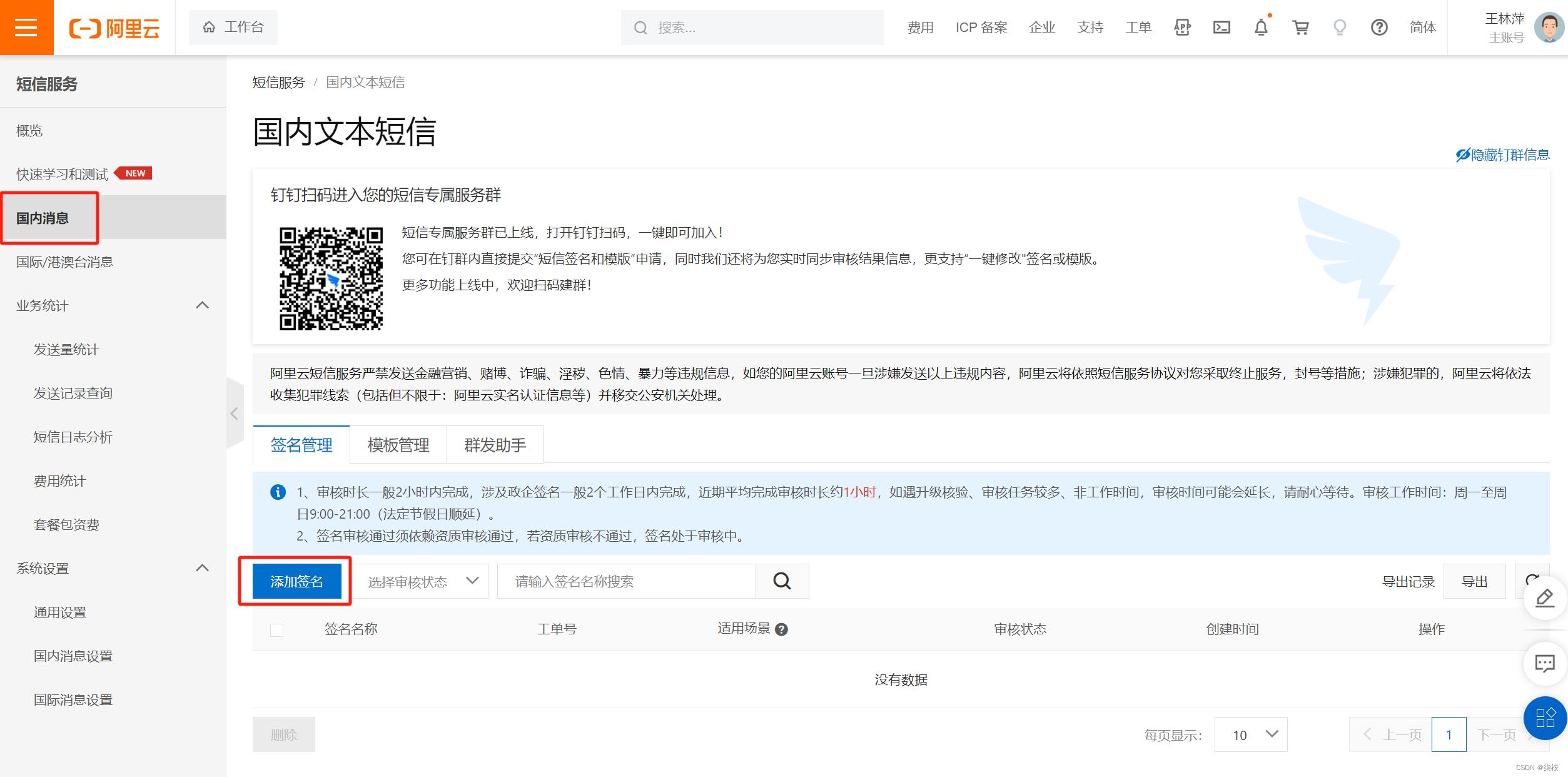1568x777 pixels.
Task: Open the user avatar profile
Action: pos(1549,28)
